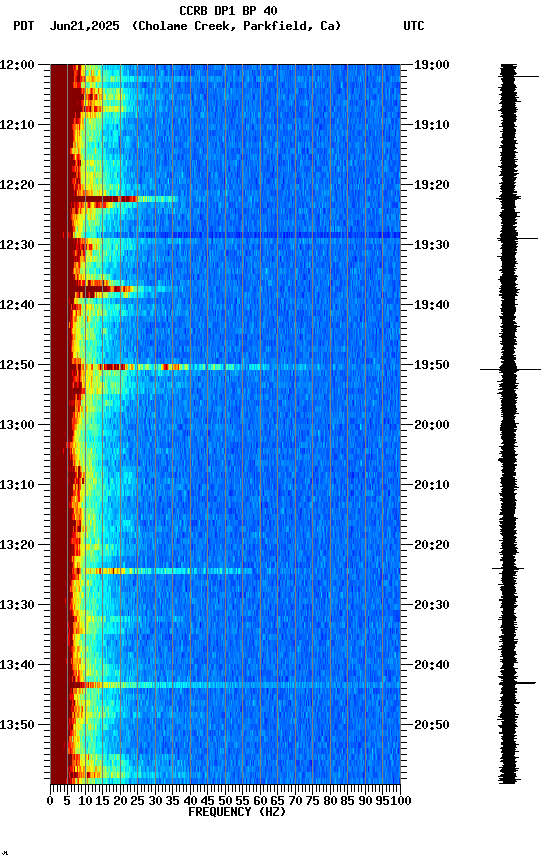Click the 25 Hz frequency tick label
552x864 pixels.
(x=138, y=801)
